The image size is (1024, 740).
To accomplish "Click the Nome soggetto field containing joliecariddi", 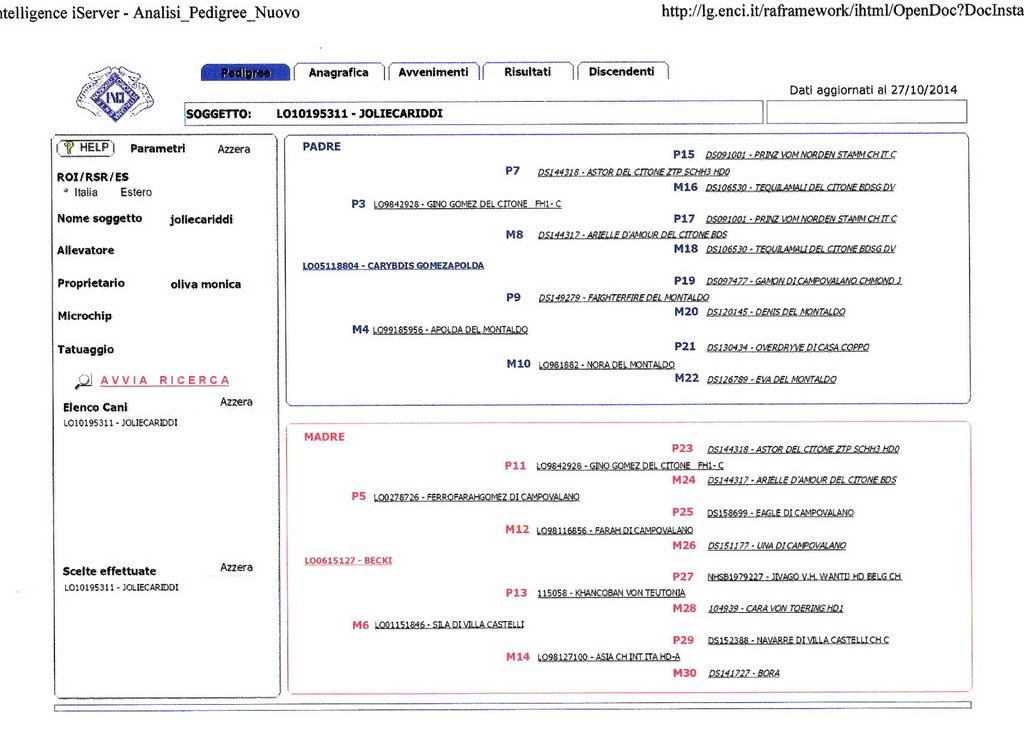I will (201, 219).
